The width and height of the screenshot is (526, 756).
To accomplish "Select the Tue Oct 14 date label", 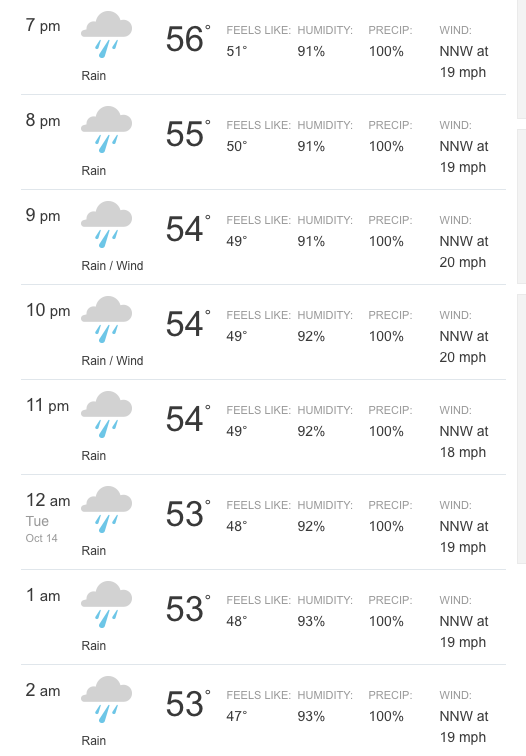I will pos(41,529).
